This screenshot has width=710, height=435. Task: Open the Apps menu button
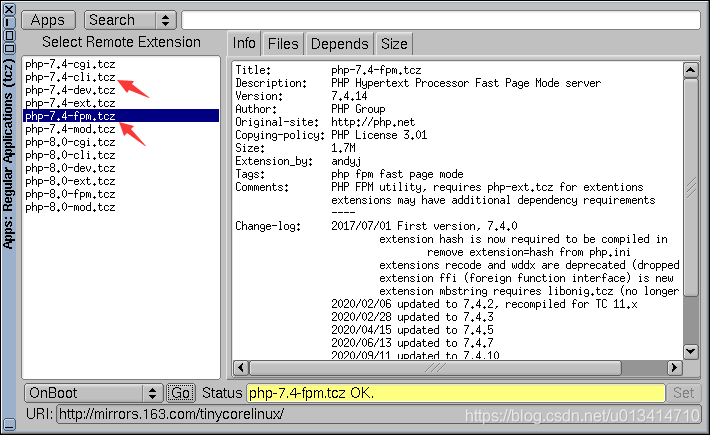coord(50,20)
